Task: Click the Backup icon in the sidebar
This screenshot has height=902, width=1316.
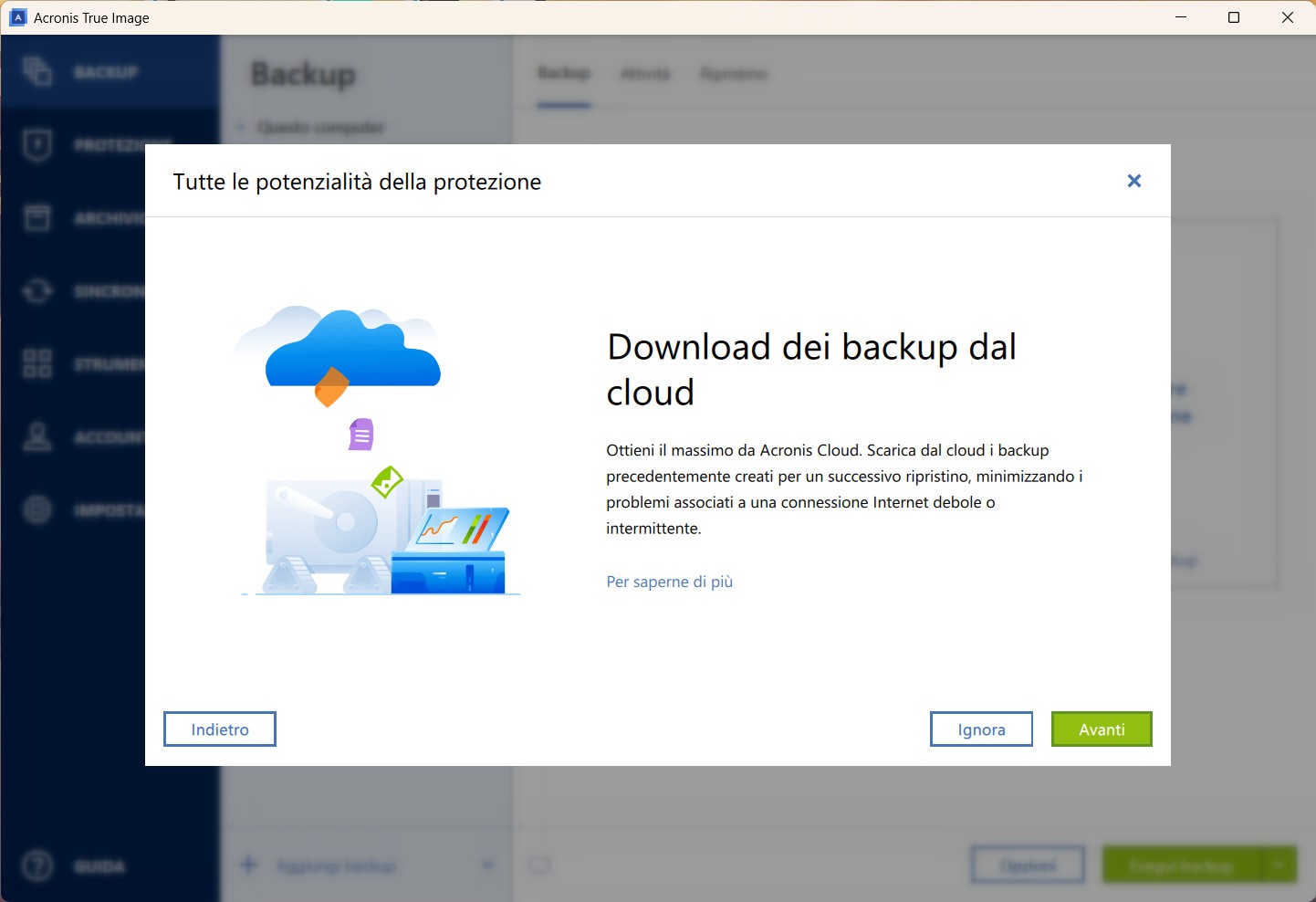Action: click(37, 71)
